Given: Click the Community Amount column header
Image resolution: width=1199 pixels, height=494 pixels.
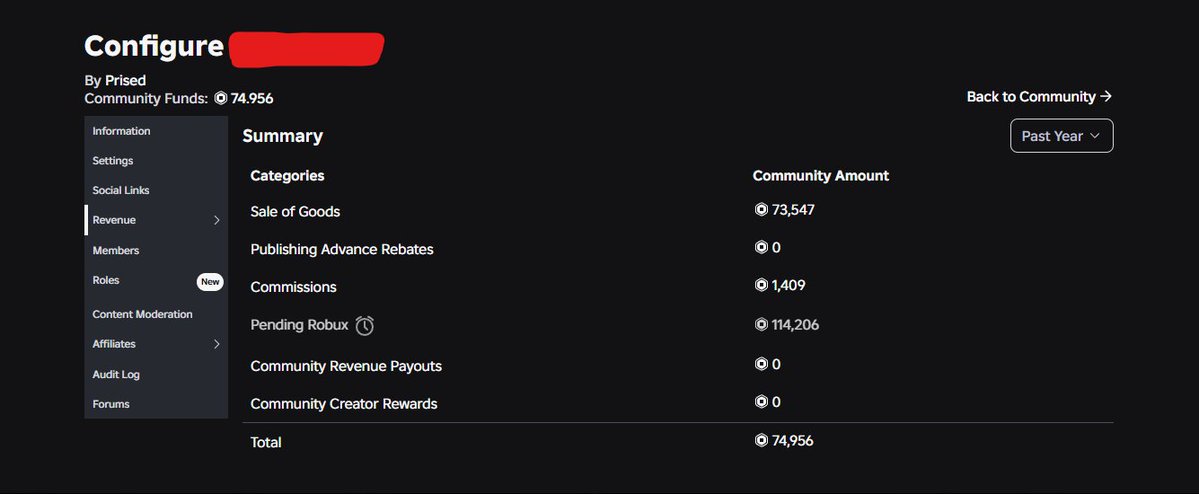Looking at the screenshot, I should (x=820, y=176).
